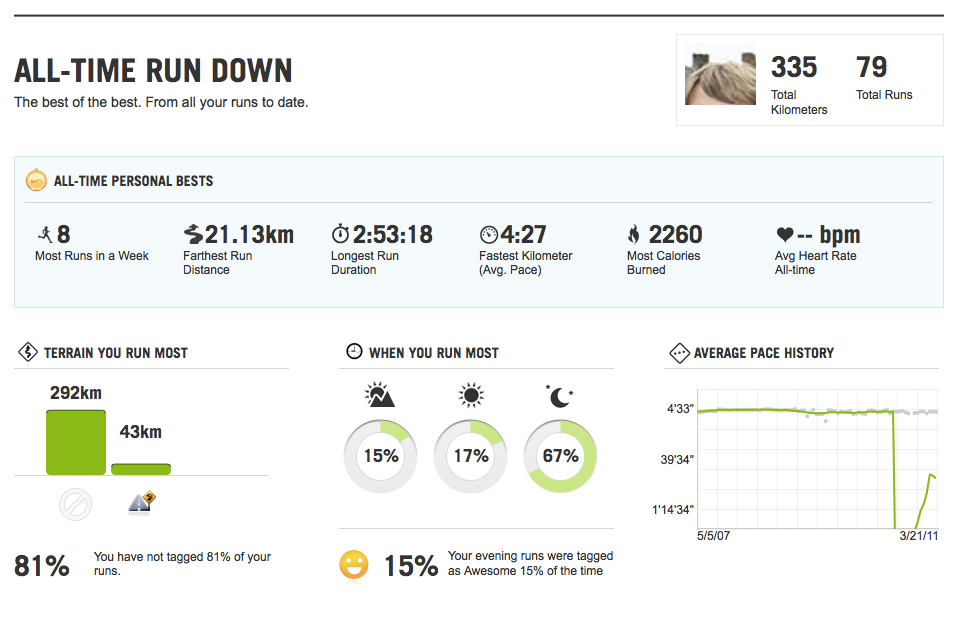This screenshot has height=619, width=959.
Task: Click the profile photo thumbnail
Action: click(x=720, y=79)
